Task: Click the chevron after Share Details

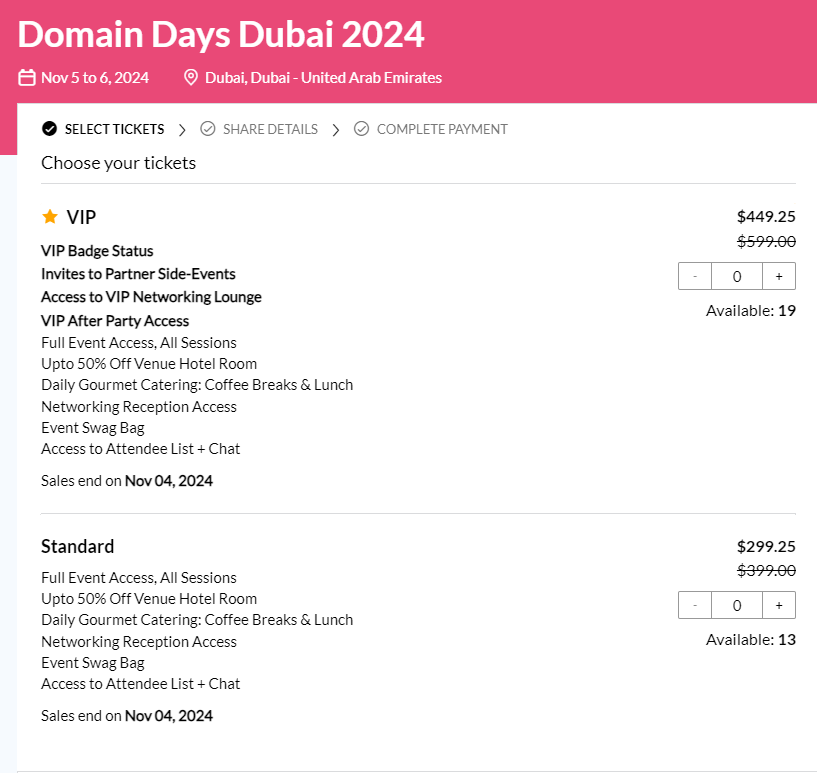Action: coord(336,130)
